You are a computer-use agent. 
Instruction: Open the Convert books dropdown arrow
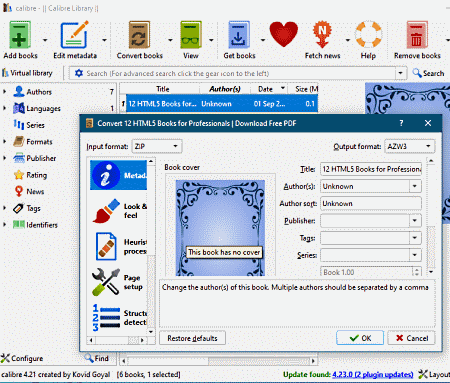pyautogui.click(x=170, y=40)
